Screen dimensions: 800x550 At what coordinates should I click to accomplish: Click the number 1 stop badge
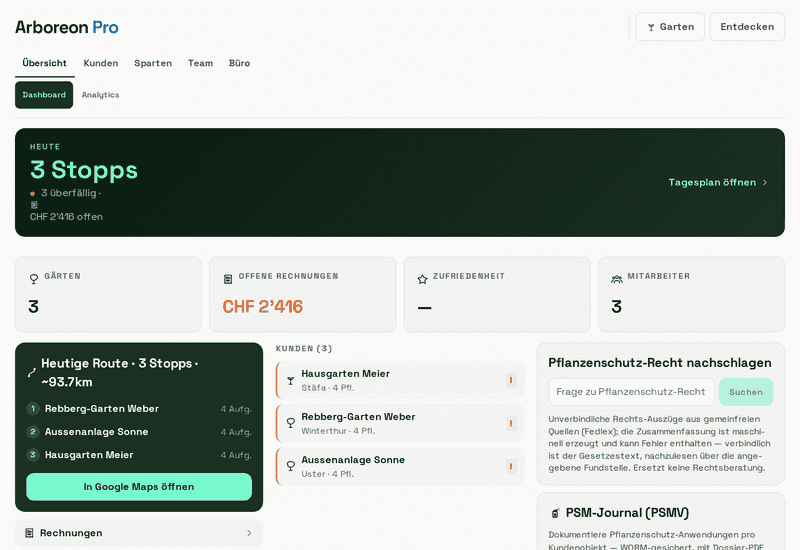[33, 409]
